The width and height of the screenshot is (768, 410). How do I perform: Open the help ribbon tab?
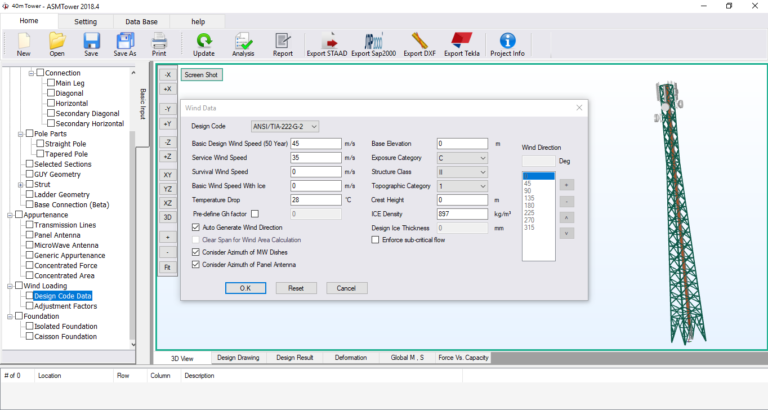point(198,22)
